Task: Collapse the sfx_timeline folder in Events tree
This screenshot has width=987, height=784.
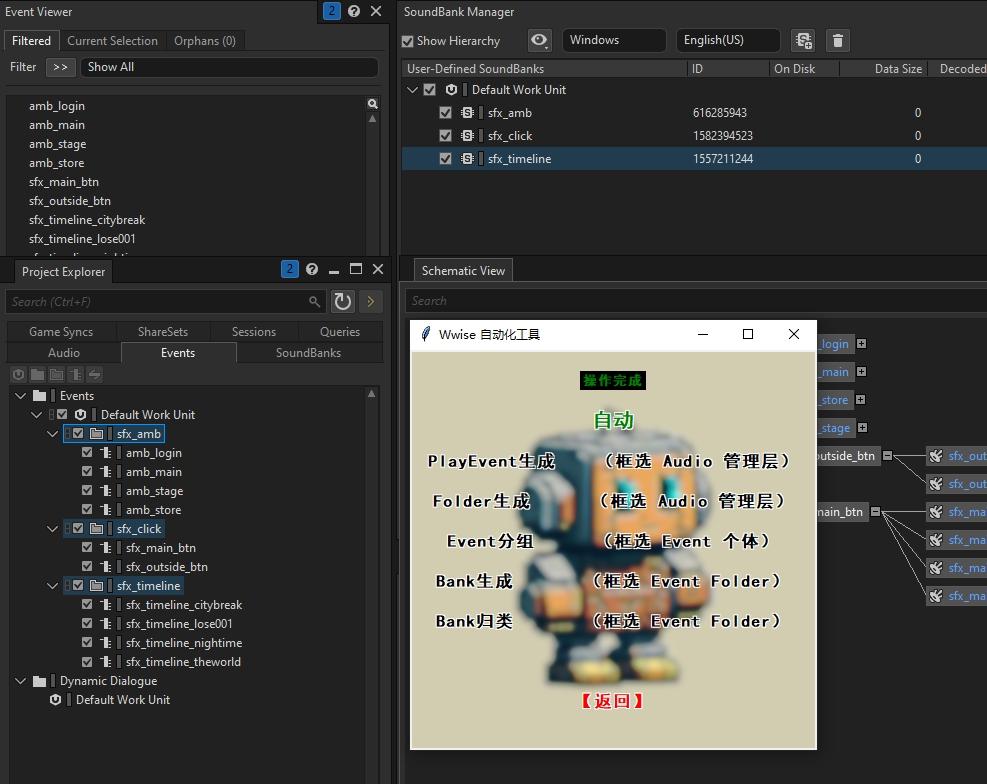Action: [52, 586]
